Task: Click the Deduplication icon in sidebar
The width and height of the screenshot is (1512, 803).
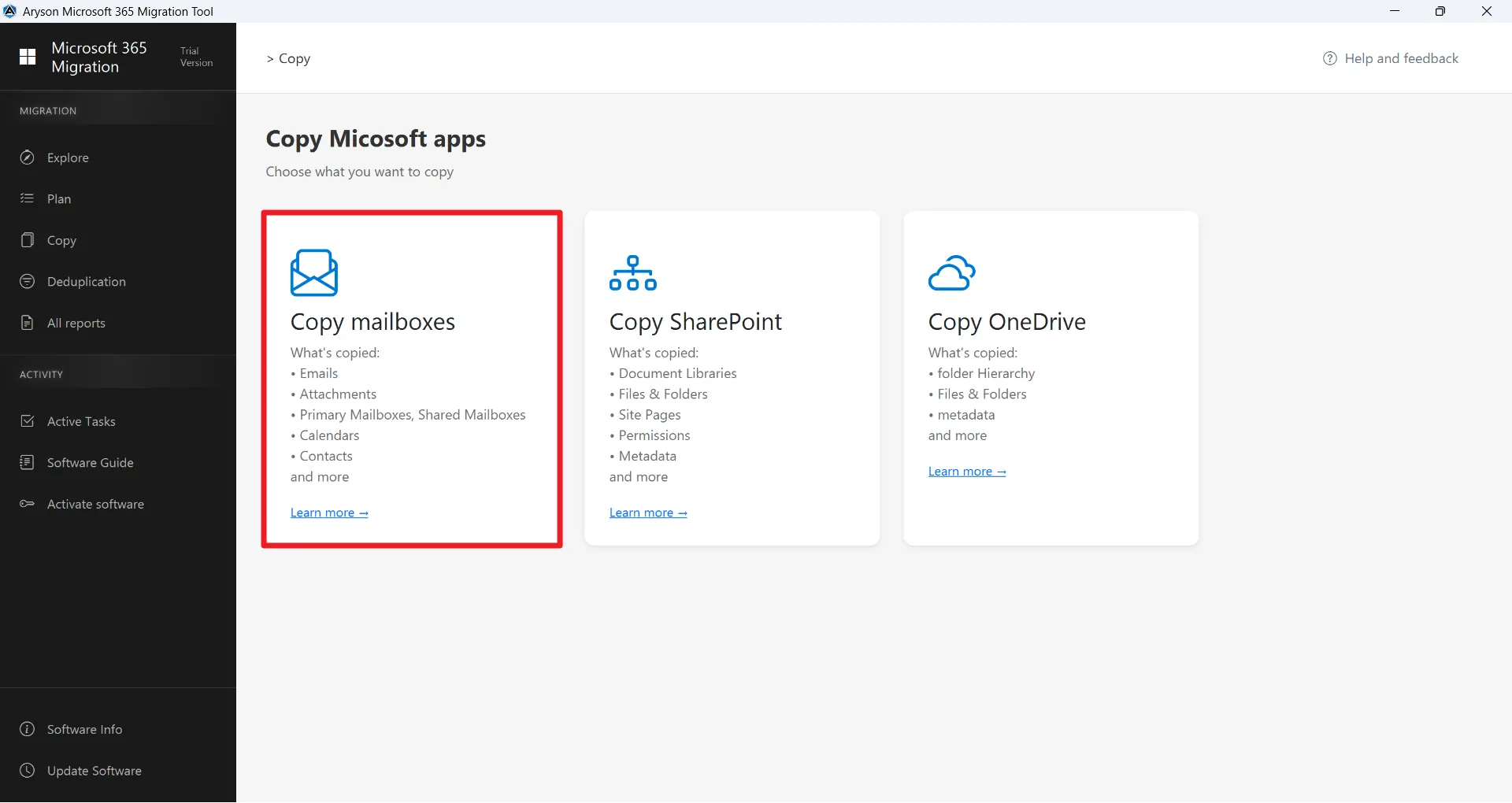Action: click(28, 282)
